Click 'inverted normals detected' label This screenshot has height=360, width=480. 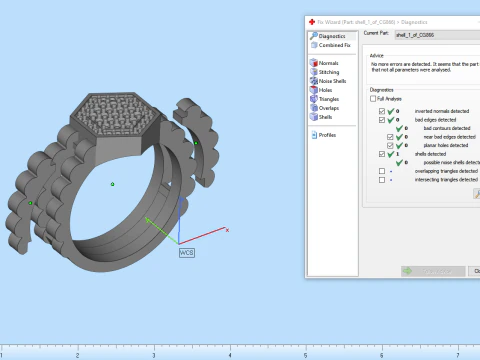click(442, 111)
